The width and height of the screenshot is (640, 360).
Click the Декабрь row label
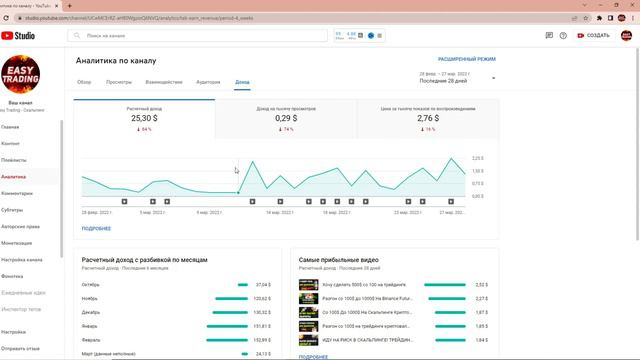pos(91,313)
